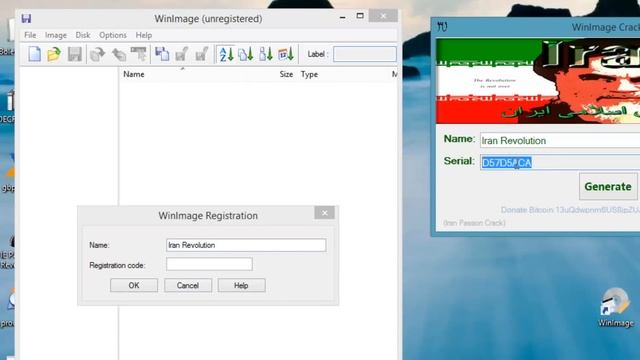Click the Serial field in crack window
Image resolution: width=640 pixels, height=360 pixels.
coord(560,162)
